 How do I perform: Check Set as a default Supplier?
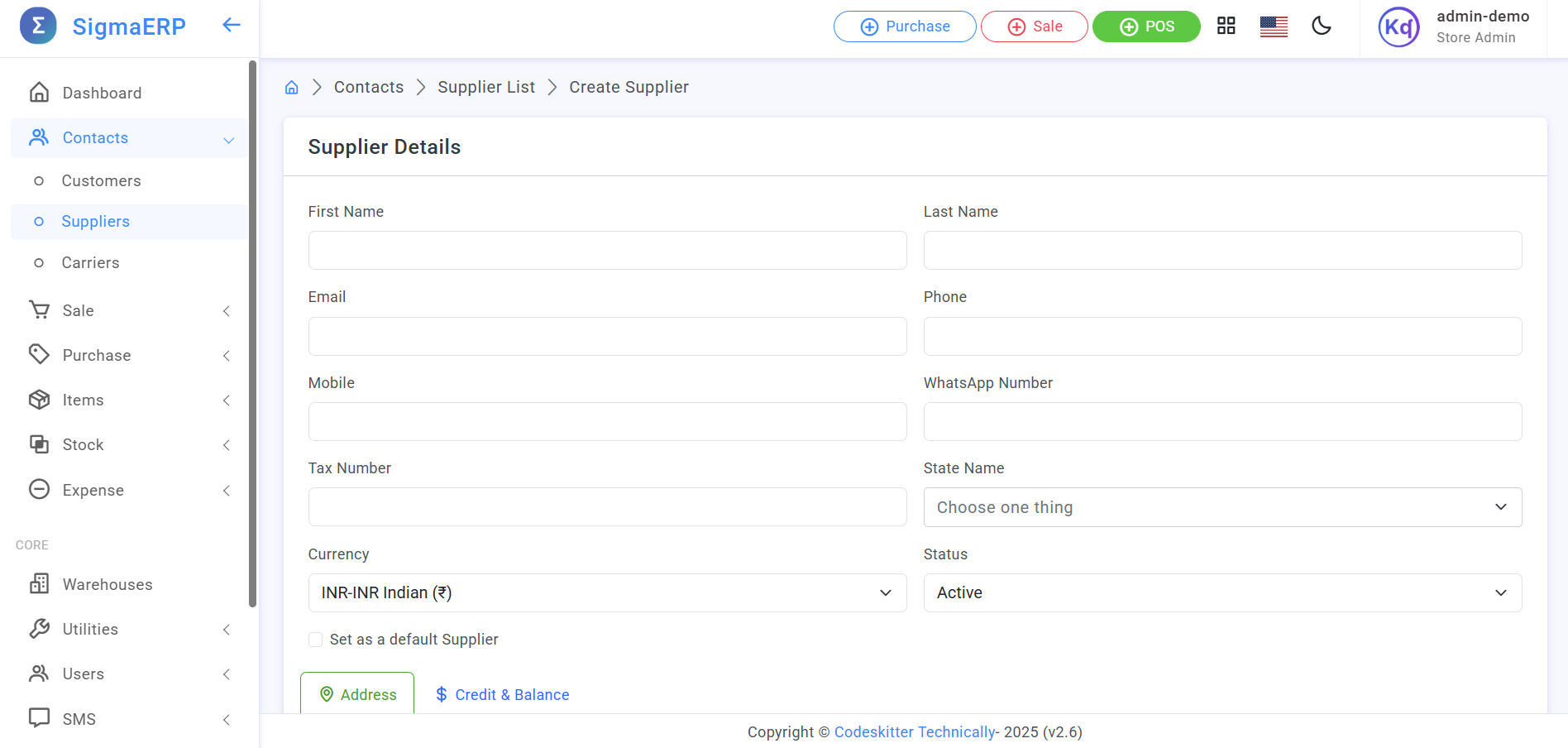[x=315, y=639]
